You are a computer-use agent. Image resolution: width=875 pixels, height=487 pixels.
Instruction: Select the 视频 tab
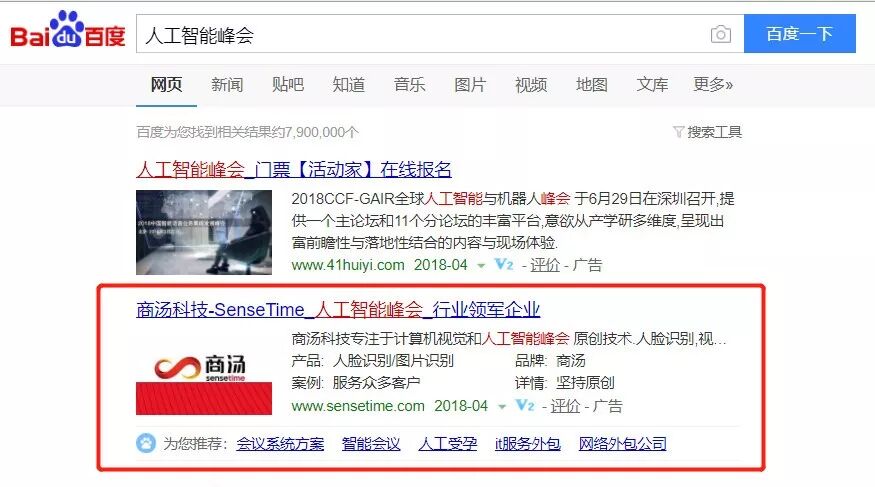[531, 84]
